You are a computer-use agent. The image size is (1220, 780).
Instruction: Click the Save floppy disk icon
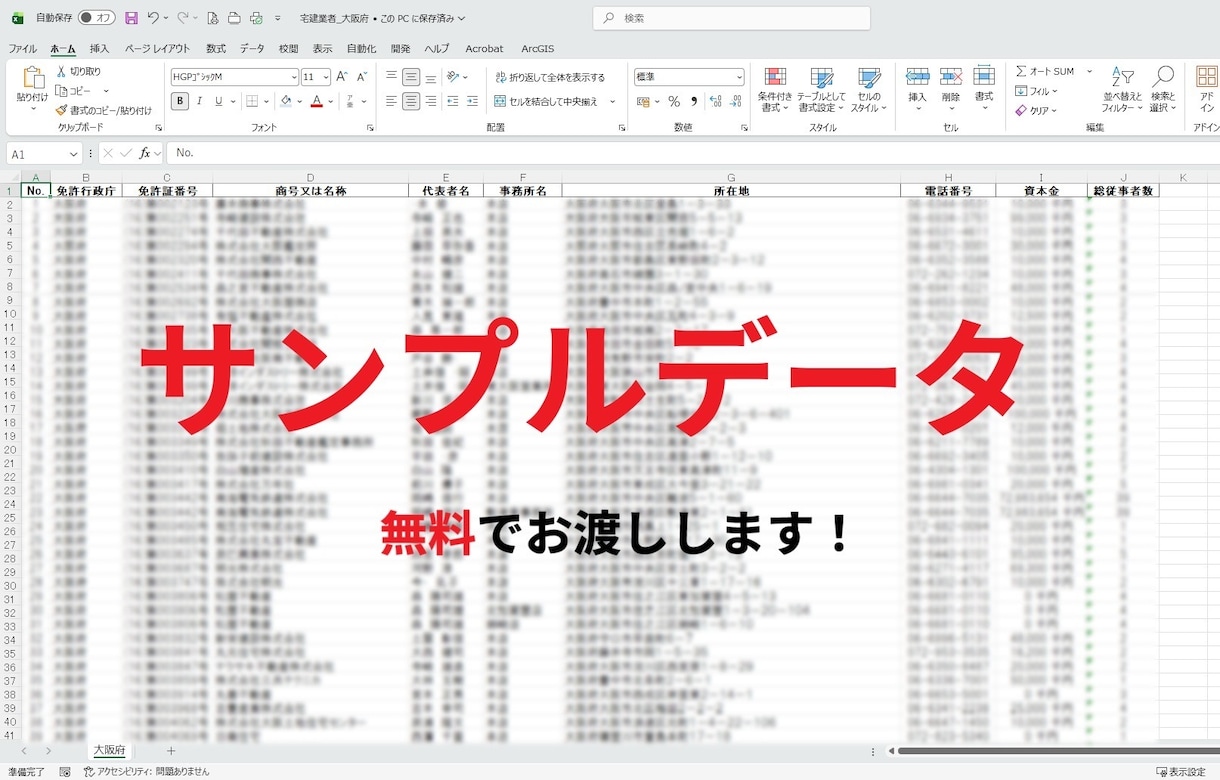tap(131, 18)
